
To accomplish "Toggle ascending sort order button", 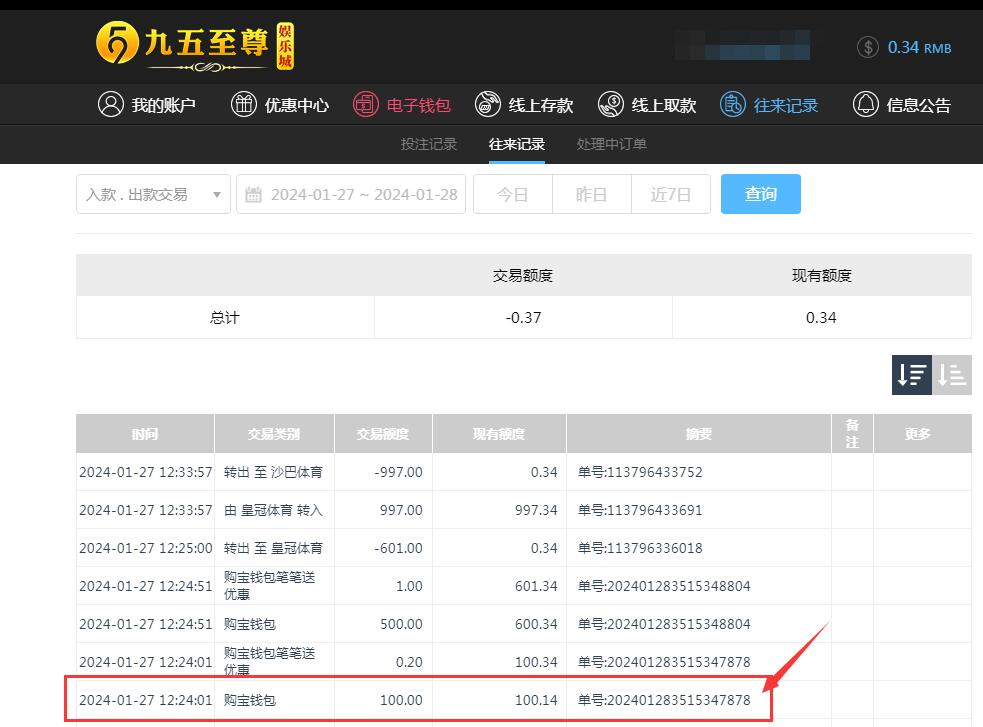I will pyautogui.click(x=952, y=375).
